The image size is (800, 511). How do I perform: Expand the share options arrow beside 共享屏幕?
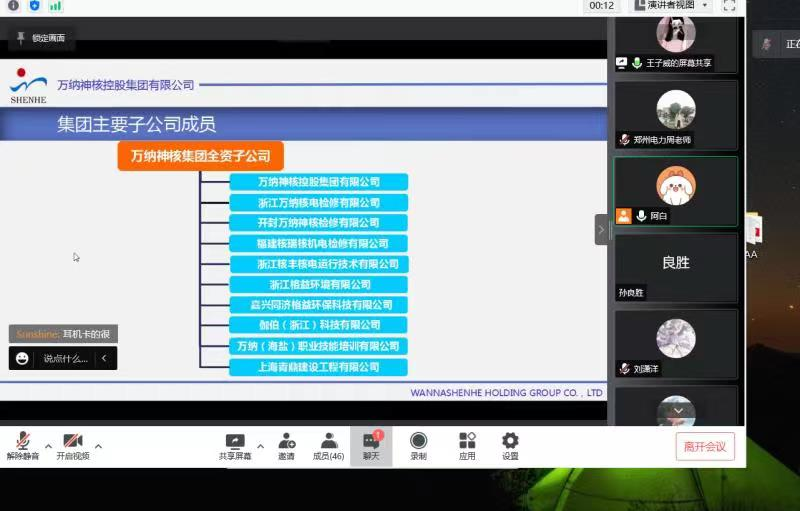point(260,446)
